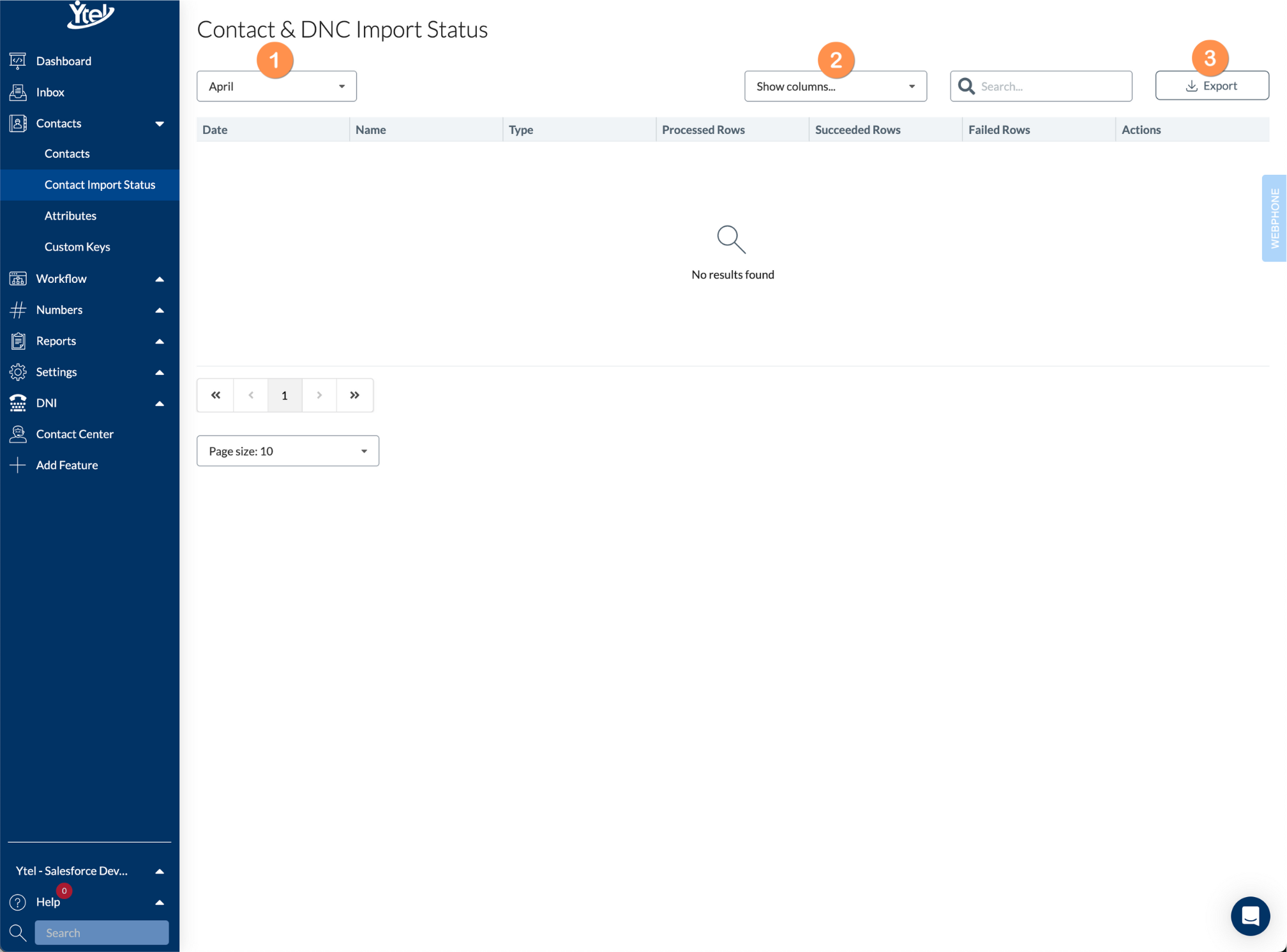Open the Reports clipboard icon
The image size is (1287, 952).
coord(18,341)
